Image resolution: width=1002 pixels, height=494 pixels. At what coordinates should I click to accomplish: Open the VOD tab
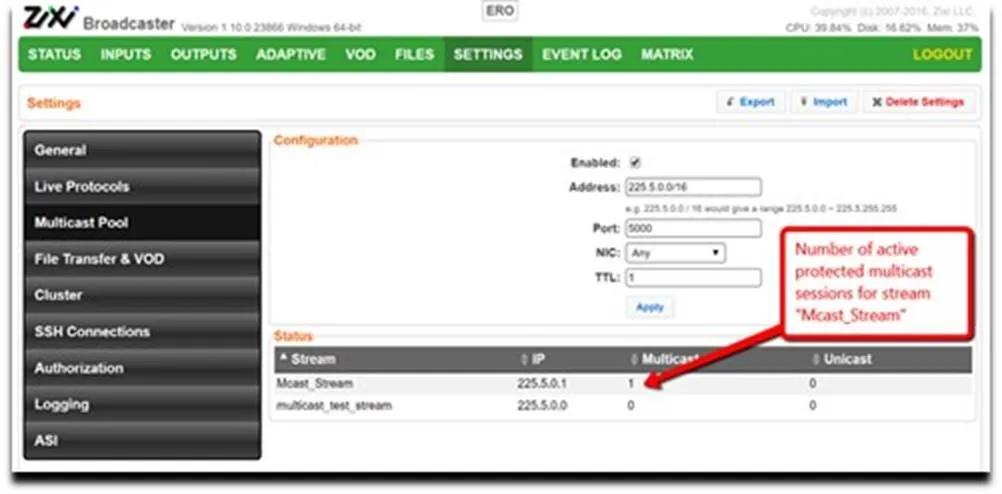pos(360,54)
